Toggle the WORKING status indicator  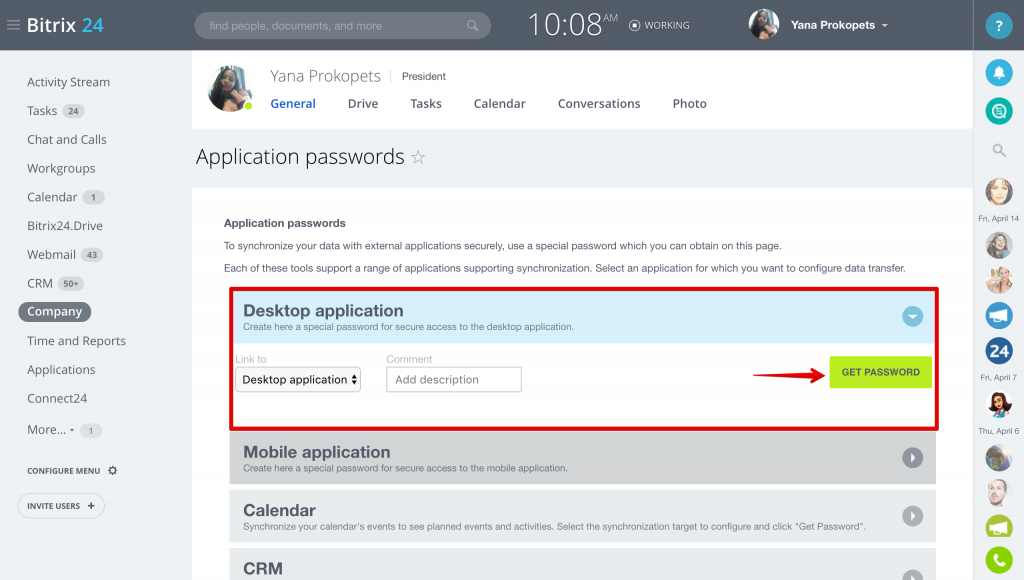(x=659, y=25)
